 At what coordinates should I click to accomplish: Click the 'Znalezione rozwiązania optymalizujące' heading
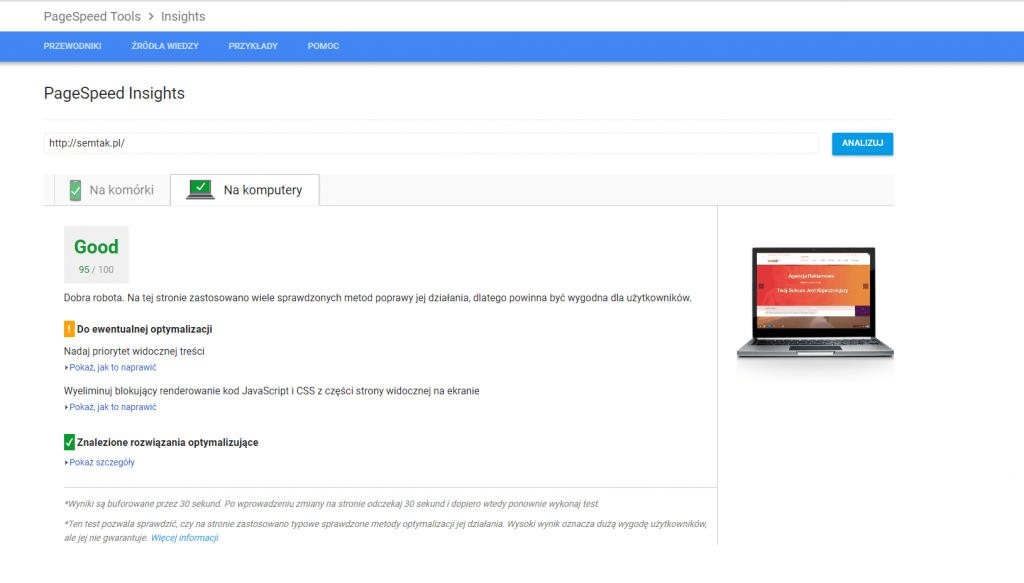pos(168,442)
